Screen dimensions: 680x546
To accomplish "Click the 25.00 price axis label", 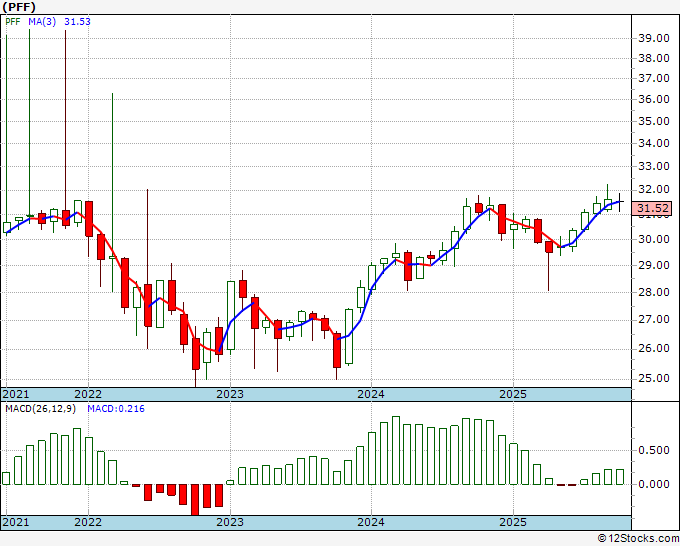I will click(654, 378).
